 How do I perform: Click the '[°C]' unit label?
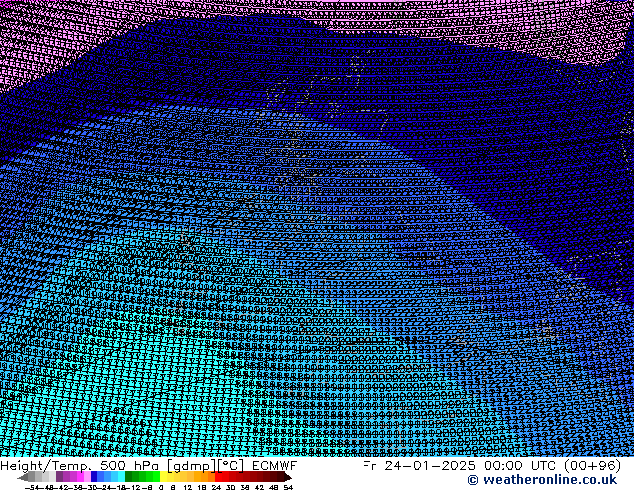[230, 466]
